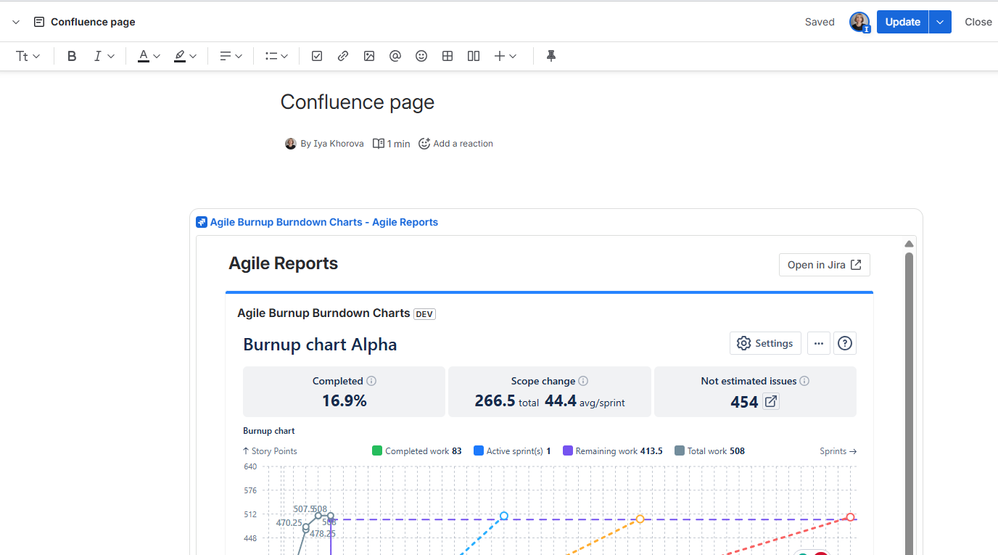Apply italic formatting

(x=97, y=56)
